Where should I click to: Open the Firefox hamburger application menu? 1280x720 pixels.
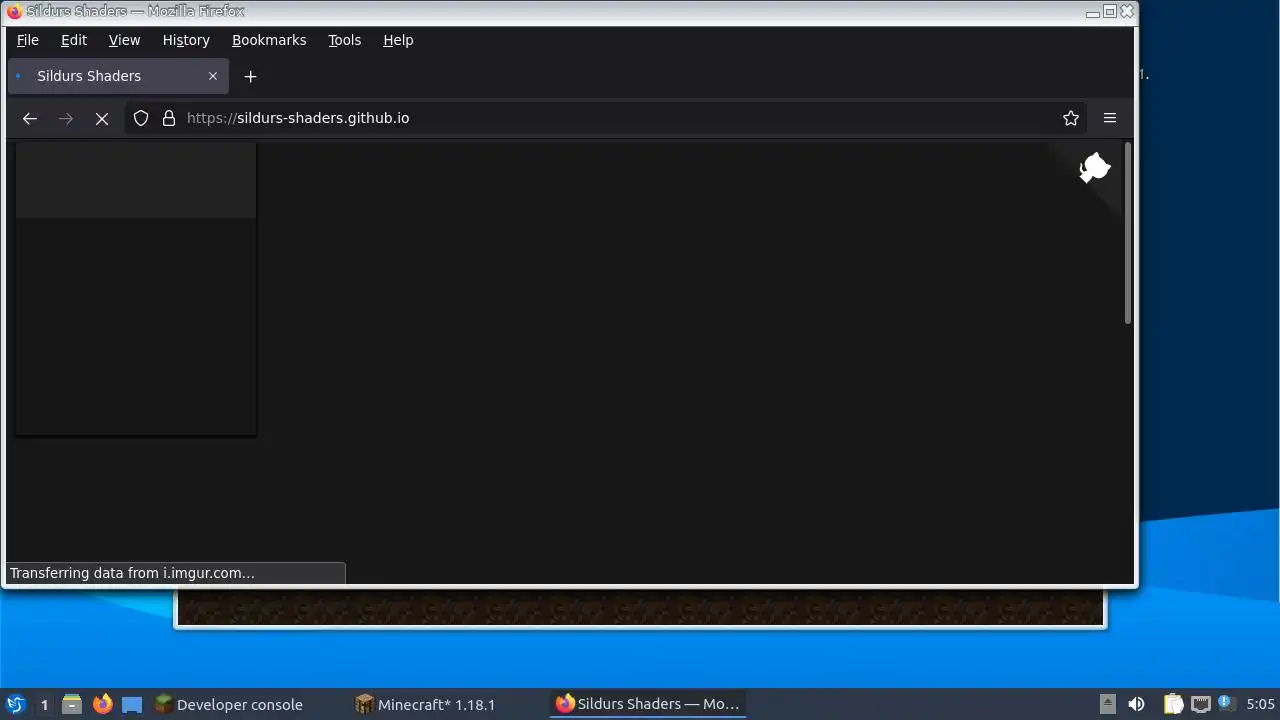(x=1110, y=118)
